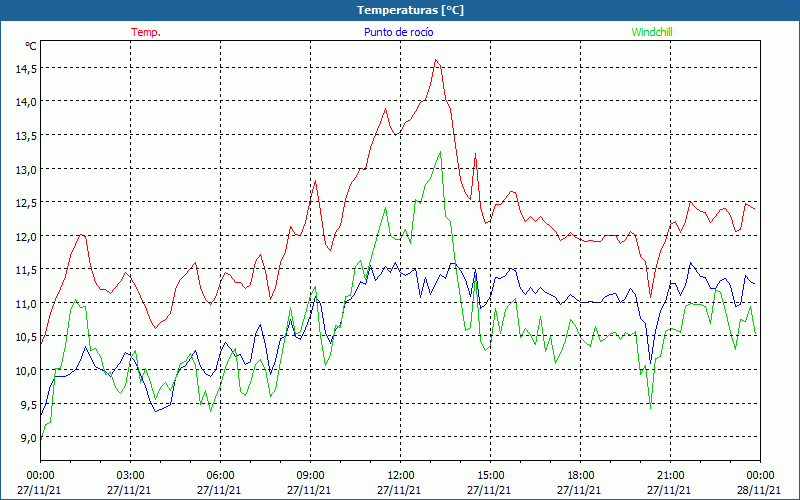800x500 pixels.
Task: Click the 12:00 time axis label
Action: tap(400, 476)
